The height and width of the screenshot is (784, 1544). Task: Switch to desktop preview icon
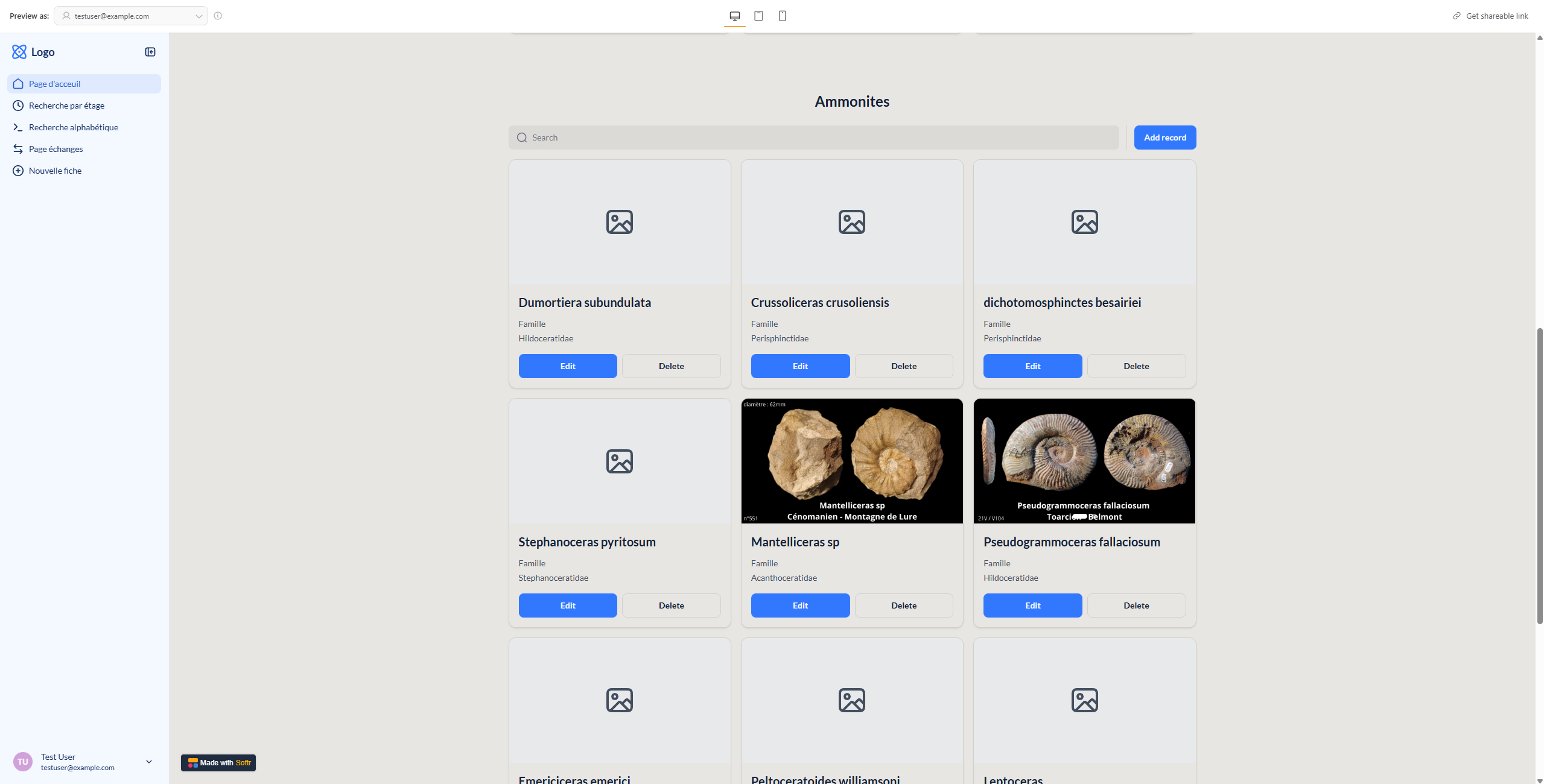pos(734,16)
